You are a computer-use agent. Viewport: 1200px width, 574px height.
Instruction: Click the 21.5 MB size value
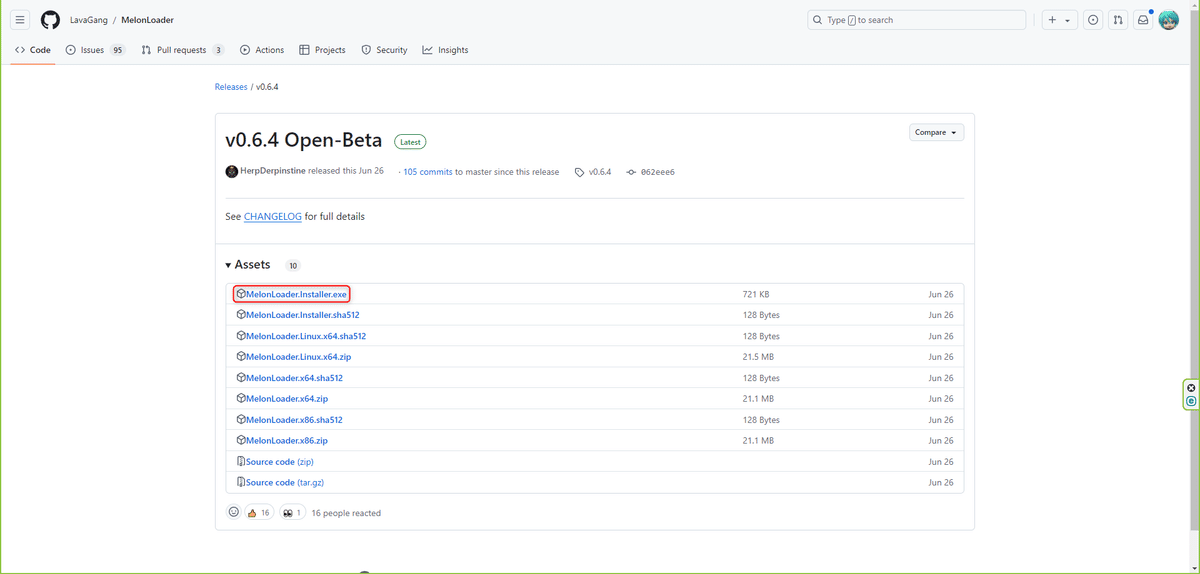[758, 357]
